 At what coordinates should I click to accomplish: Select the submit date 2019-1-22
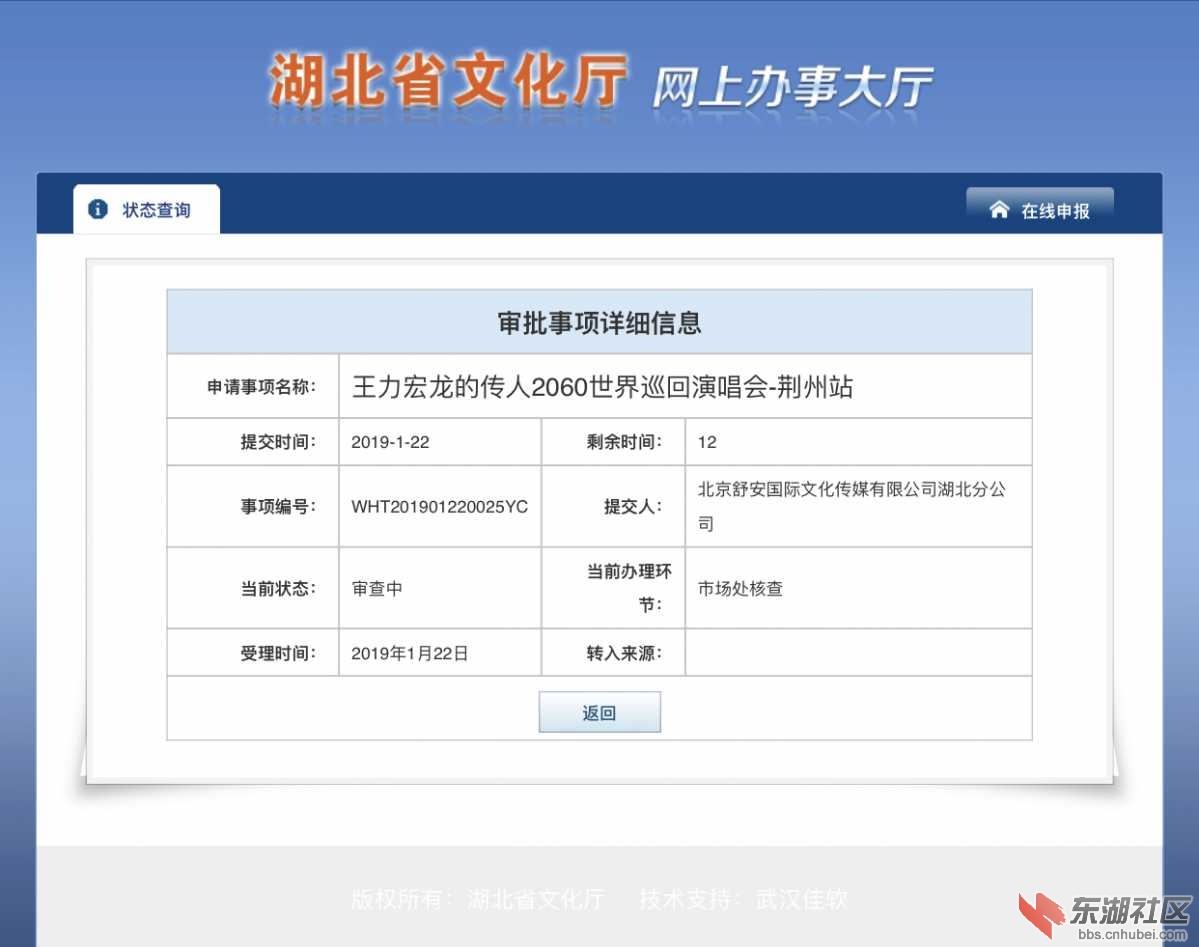390,442
